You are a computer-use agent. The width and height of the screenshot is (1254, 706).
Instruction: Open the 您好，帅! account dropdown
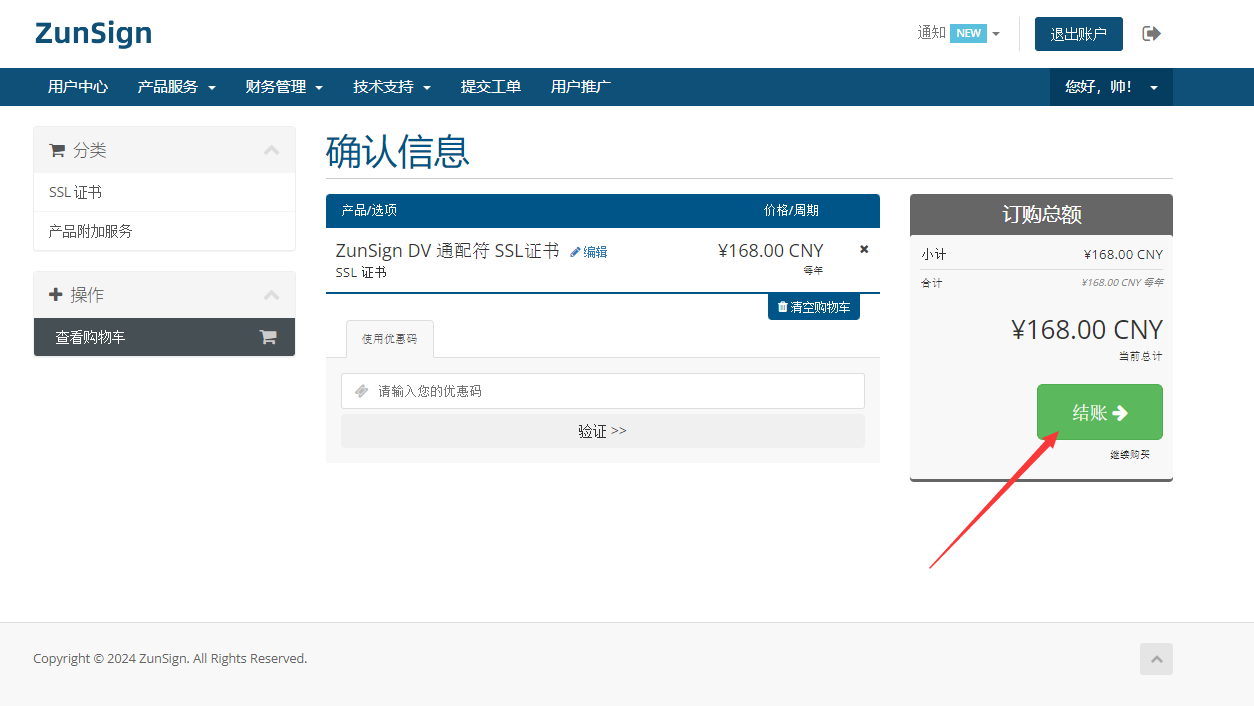pos(1111,87)
